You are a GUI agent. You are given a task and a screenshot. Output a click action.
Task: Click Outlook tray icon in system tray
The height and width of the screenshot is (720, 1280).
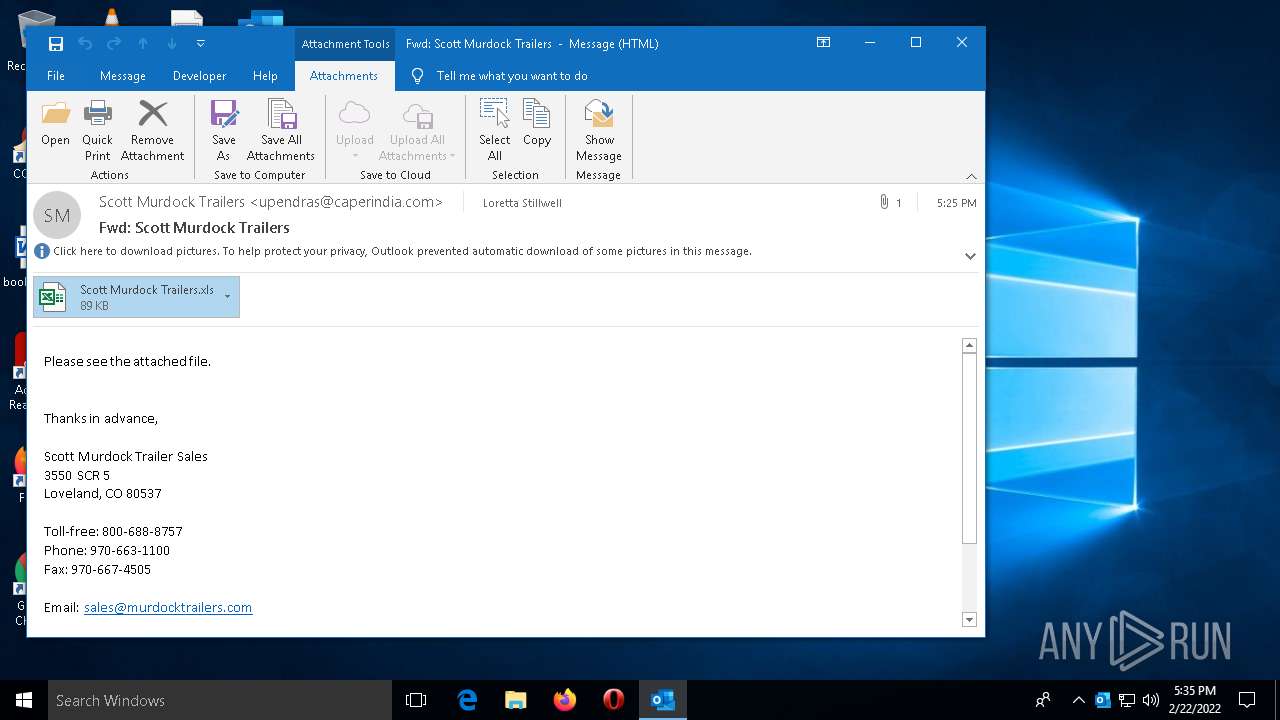point(1103,700)
